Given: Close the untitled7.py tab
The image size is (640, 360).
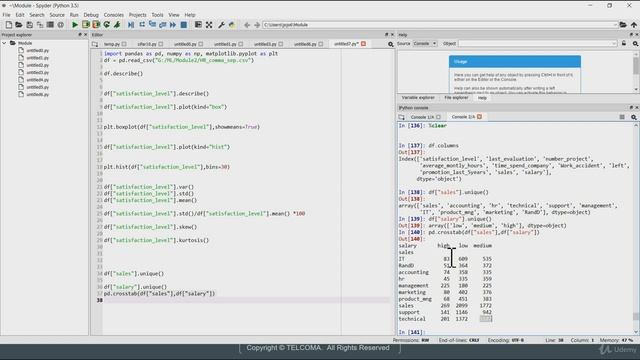Looking at the screenshot, I should [363, 44].
